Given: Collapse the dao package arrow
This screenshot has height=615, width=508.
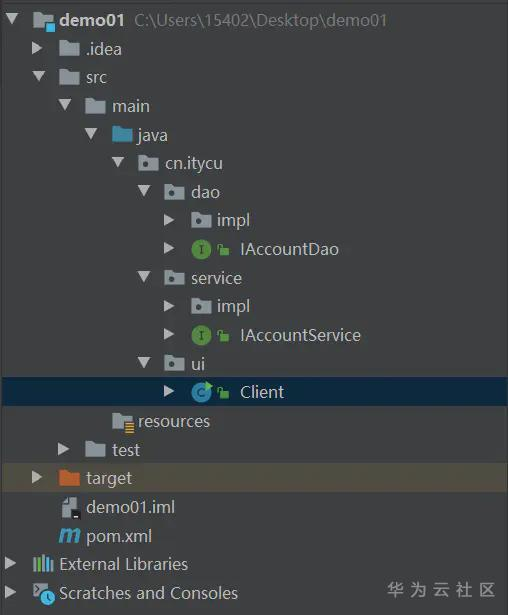Looking at the screenshot, I should pyautogui.click(x=144, y=191).
